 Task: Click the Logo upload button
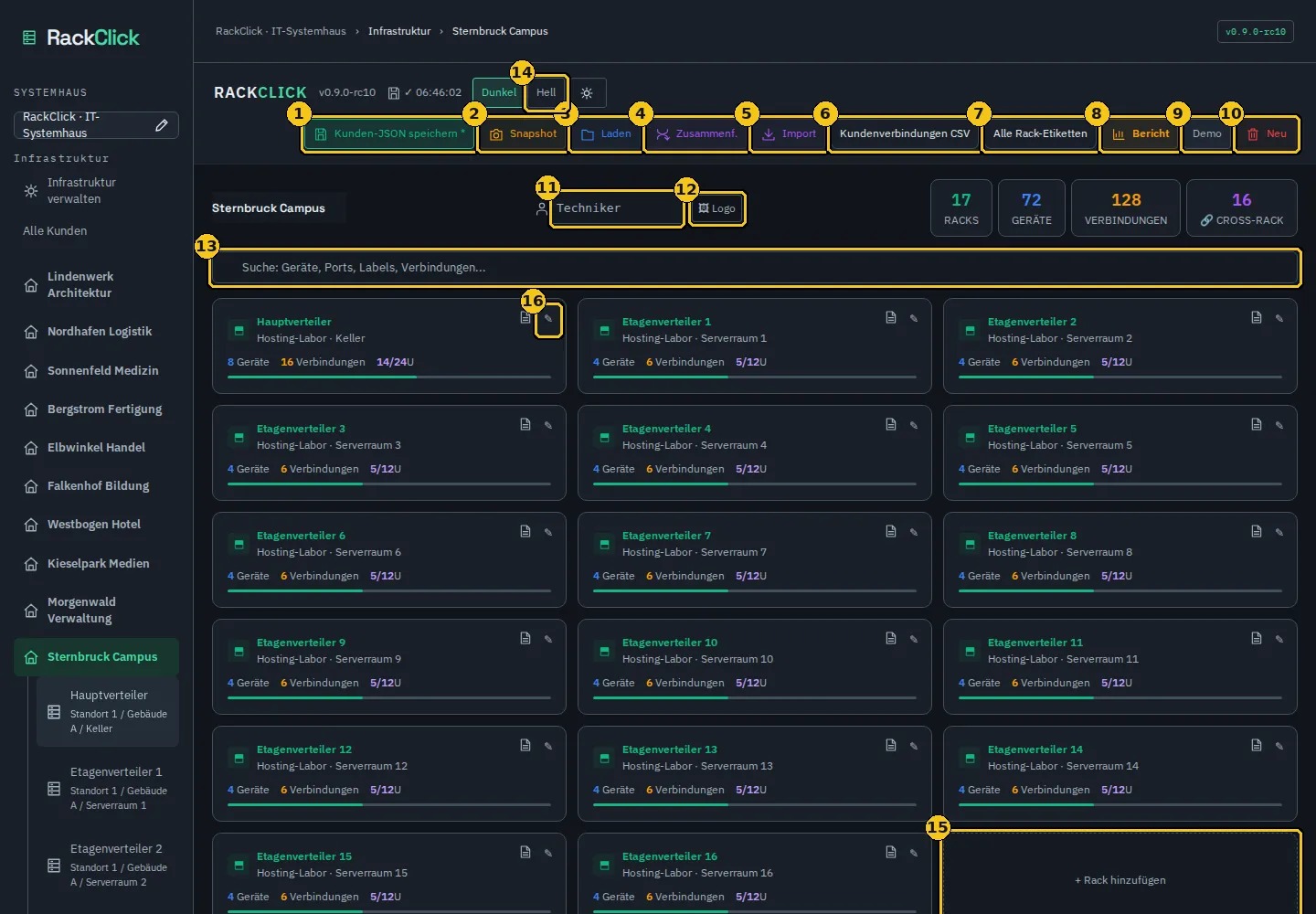tap(716, 208)
